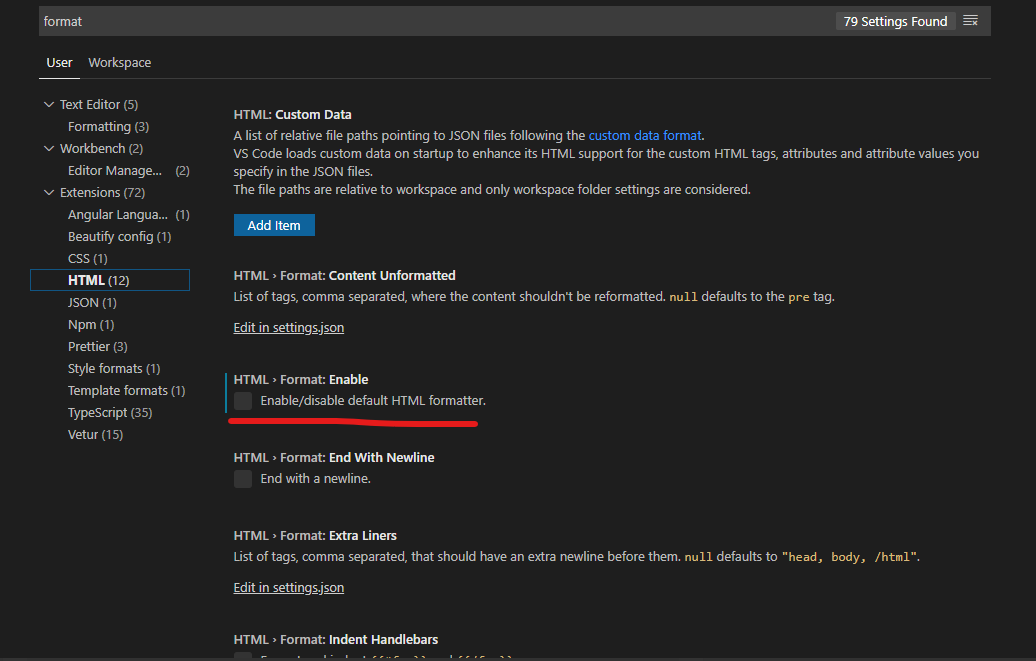
Task: Collapse the Workbench section
Action: pyautogui.click(x=49, y=148)
